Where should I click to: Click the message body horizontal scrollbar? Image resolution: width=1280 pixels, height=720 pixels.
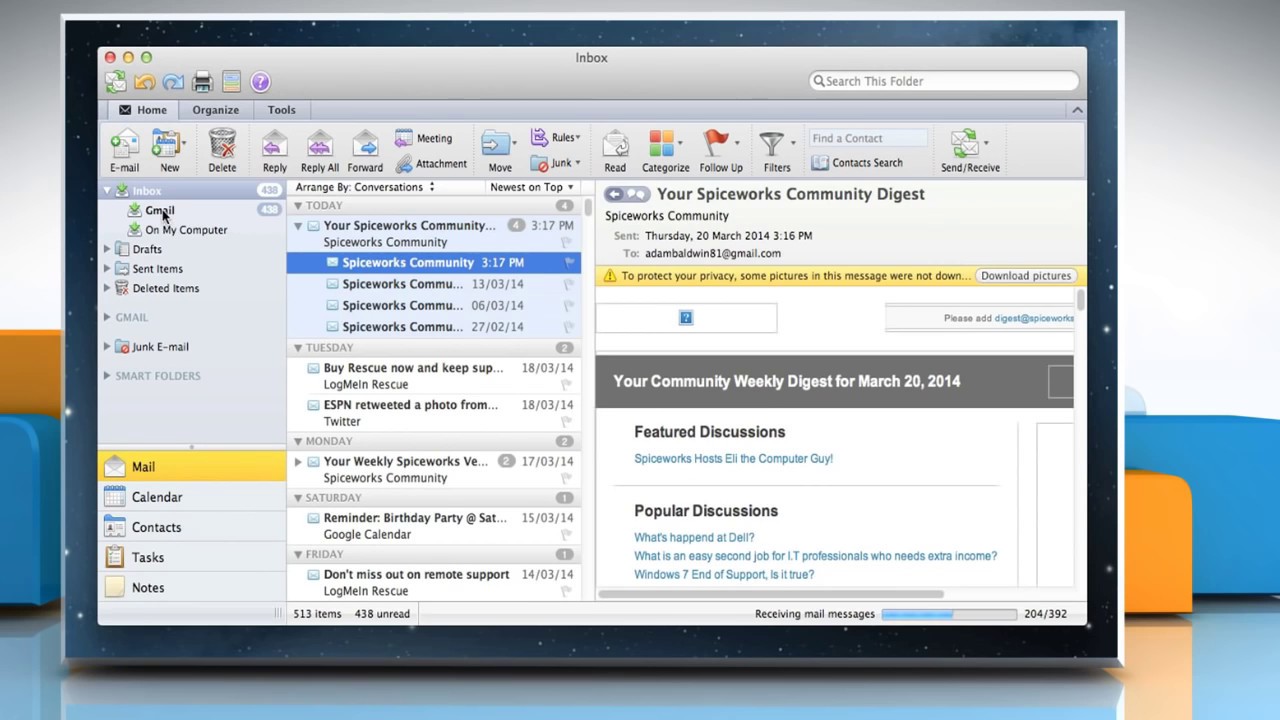(771, 594)
